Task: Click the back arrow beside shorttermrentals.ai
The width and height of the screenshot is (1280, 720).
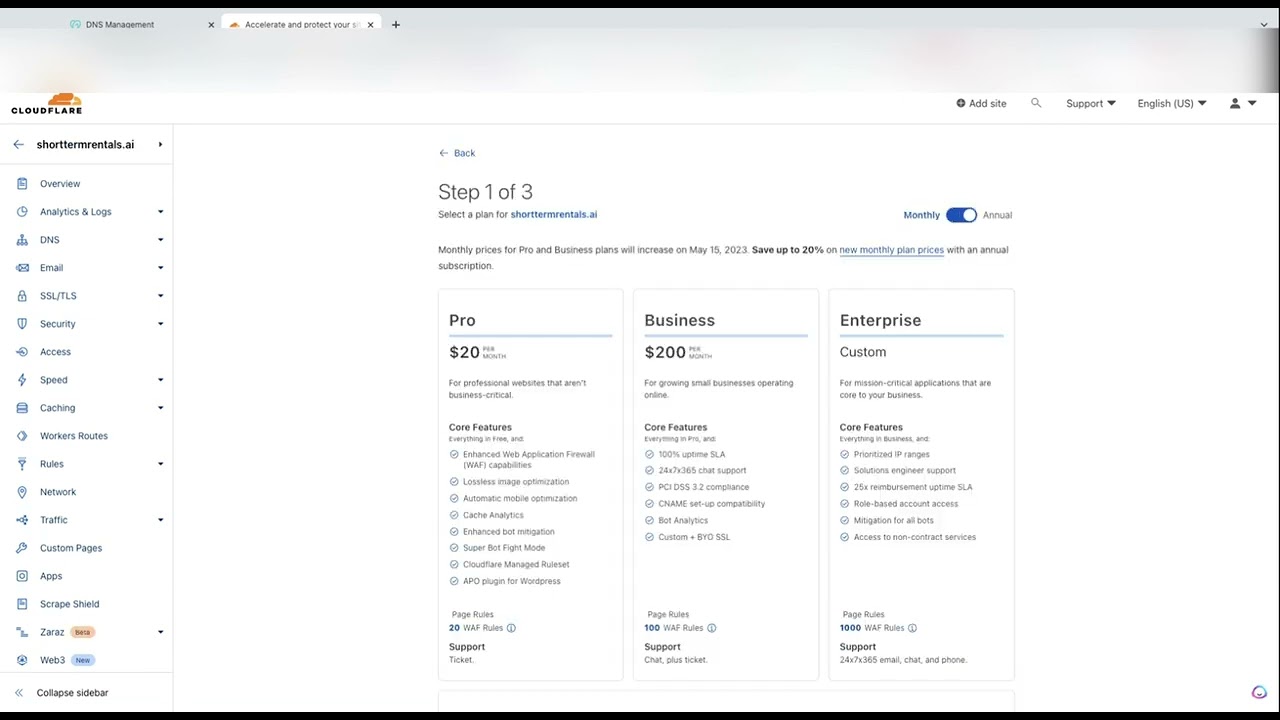Action: 18,145
